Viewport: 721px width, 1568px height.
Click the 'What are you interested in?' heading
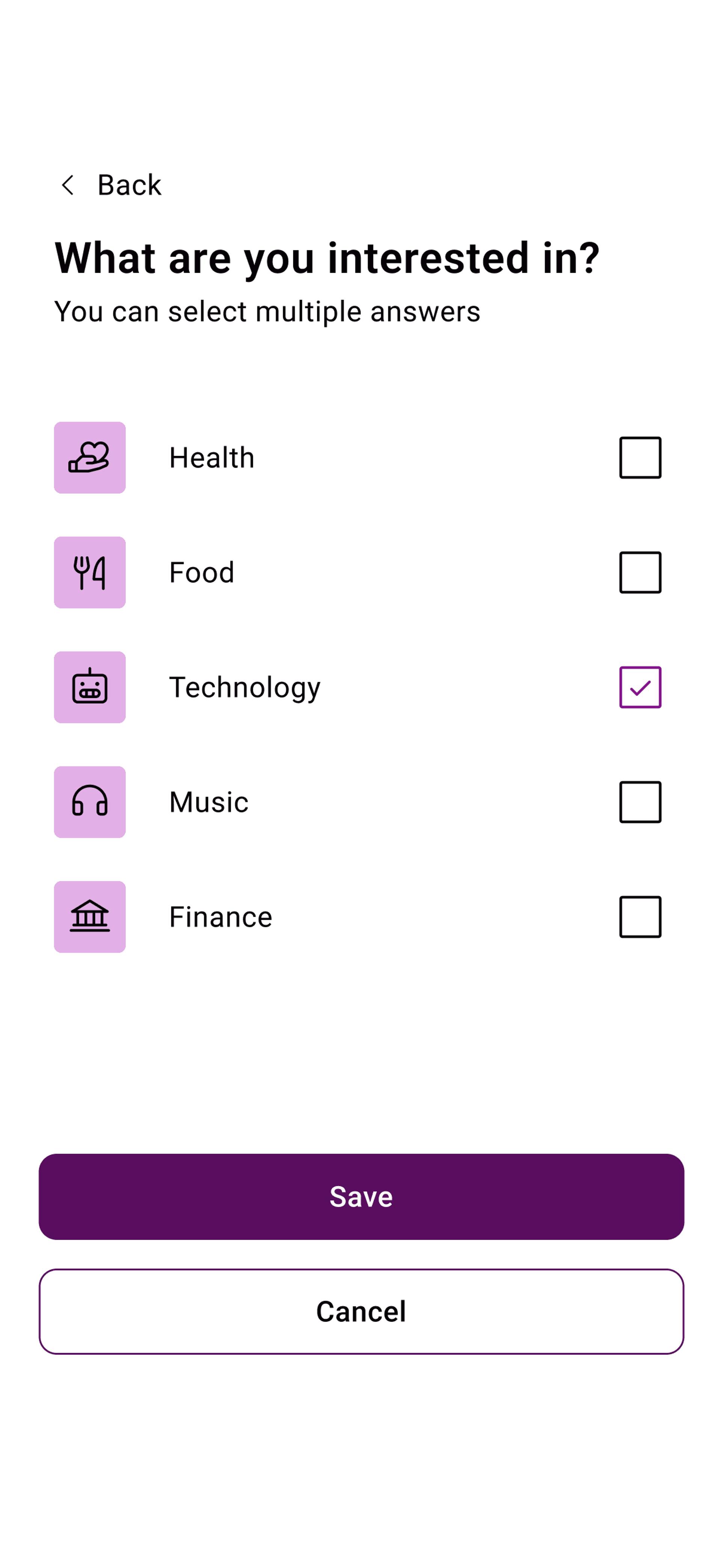tap(327, 258)
